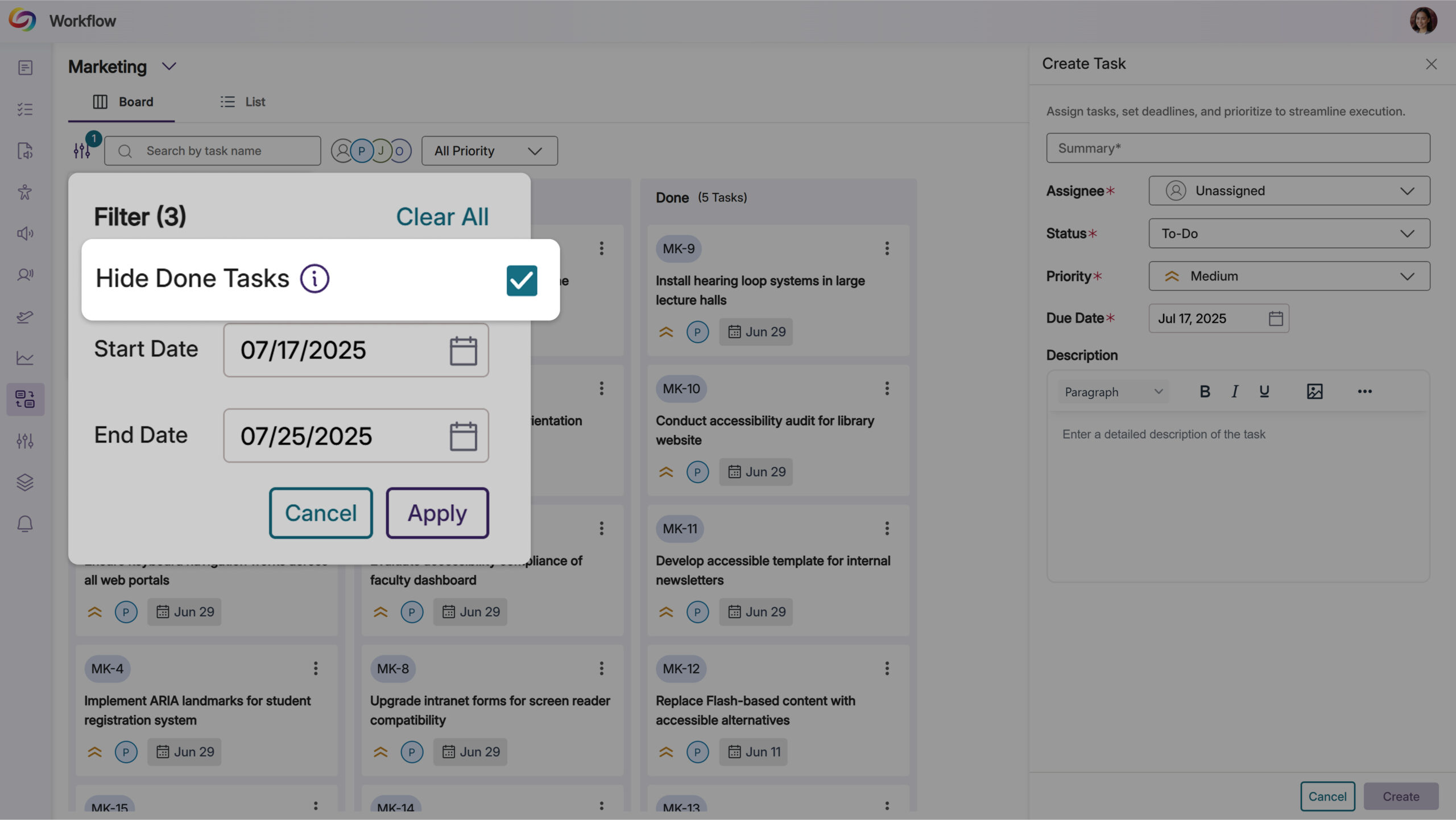This screenshot has width=1456, height=820.
Task: Click the Clear All link
Action: pos(442,217)
